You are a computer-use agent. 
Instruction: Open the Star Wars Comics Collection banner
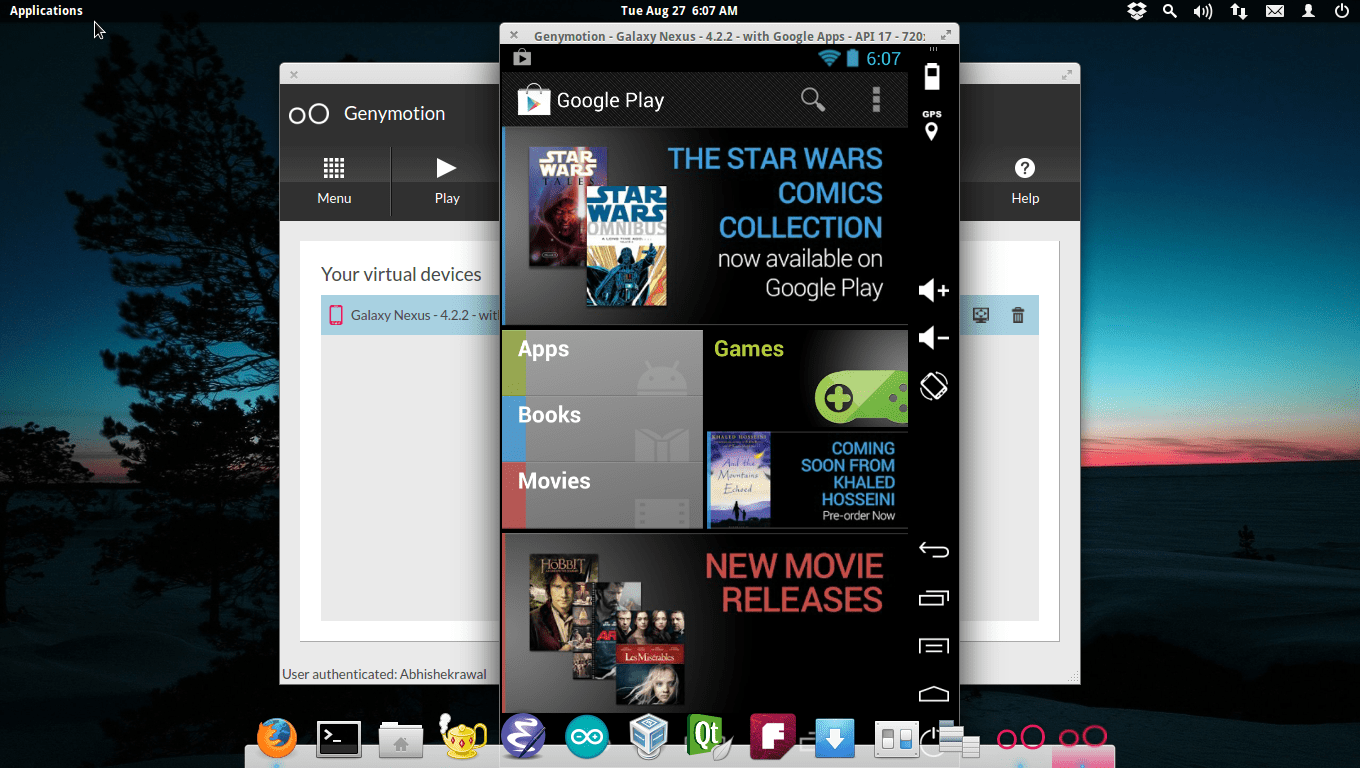(x=705, y=225)
